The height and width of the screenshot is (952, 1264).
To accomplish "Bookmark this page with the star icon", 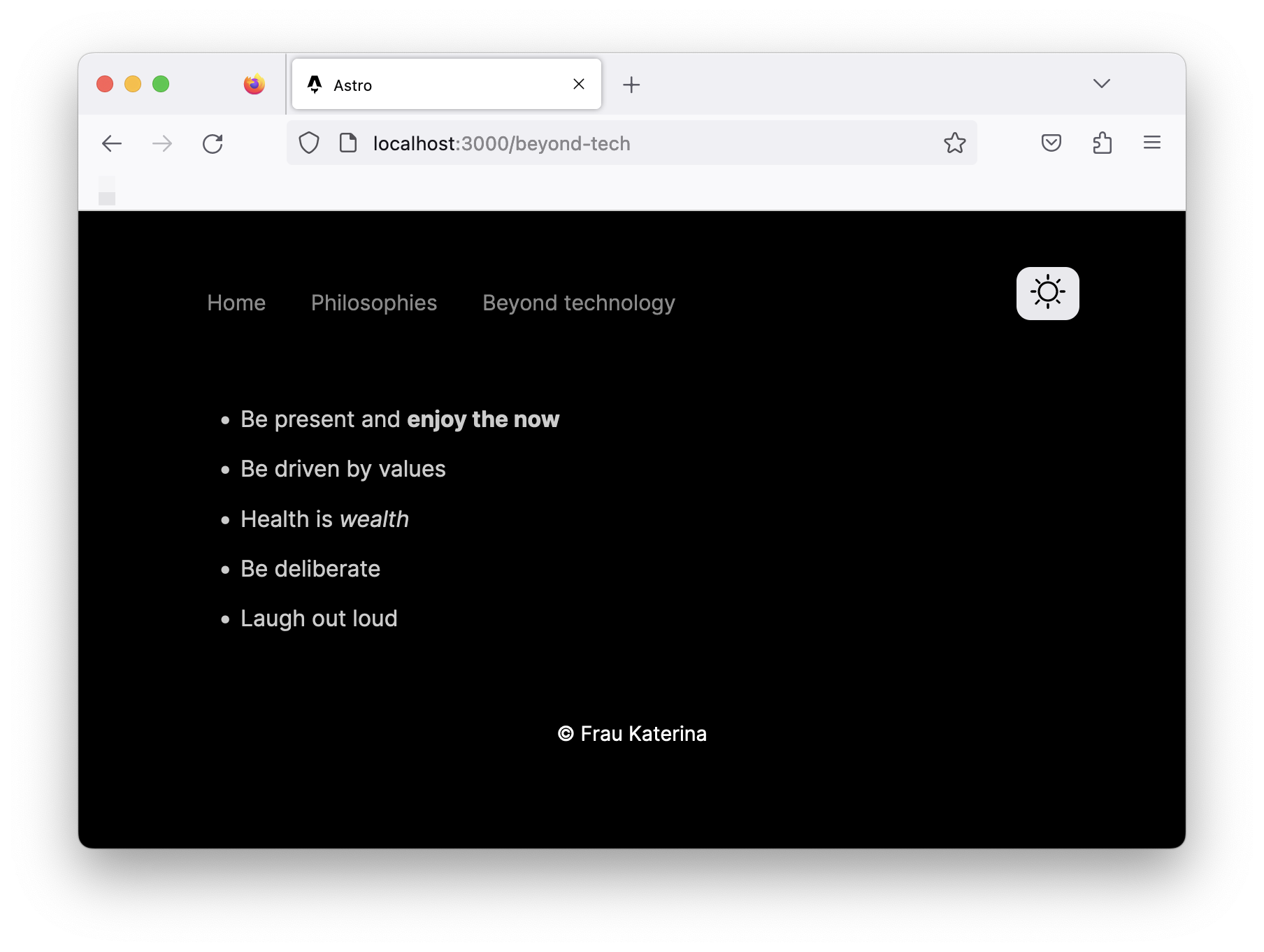I will 954,143.
